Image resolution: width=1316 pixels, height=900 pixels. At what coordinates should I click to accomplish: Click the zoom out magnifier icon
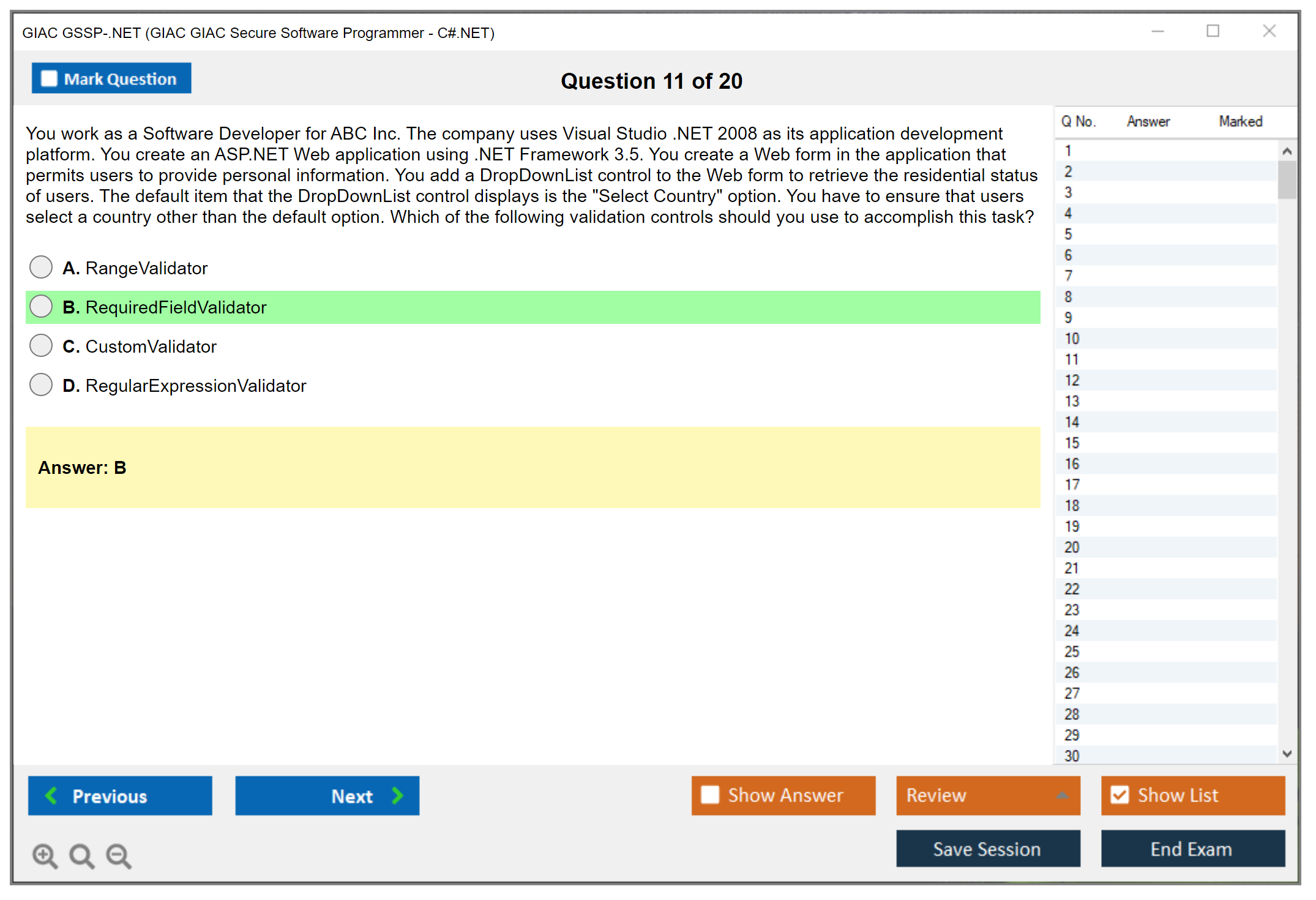pos(119,855)
